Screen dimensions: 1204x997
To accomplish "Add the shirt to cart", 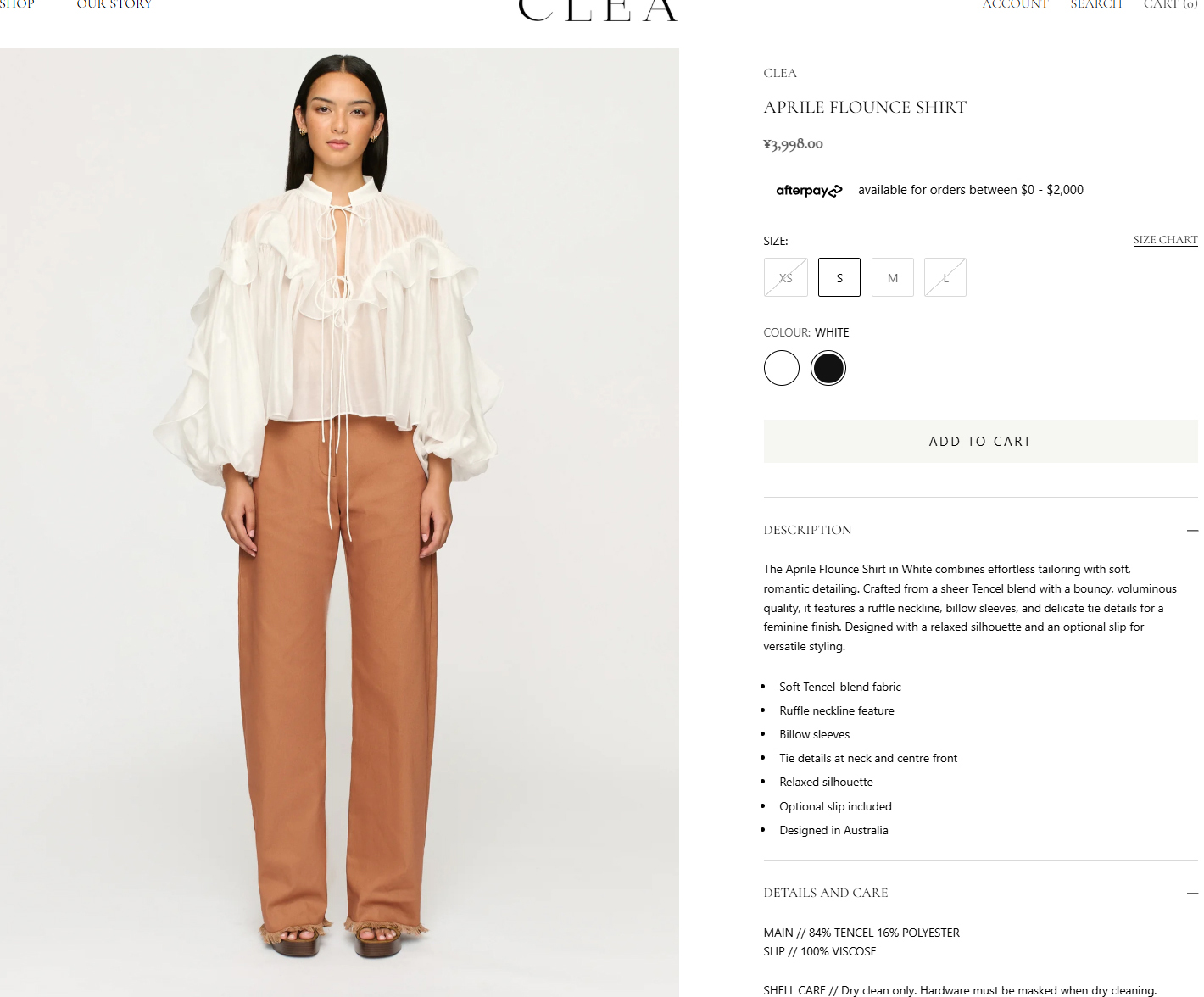I will click(980, 441).
